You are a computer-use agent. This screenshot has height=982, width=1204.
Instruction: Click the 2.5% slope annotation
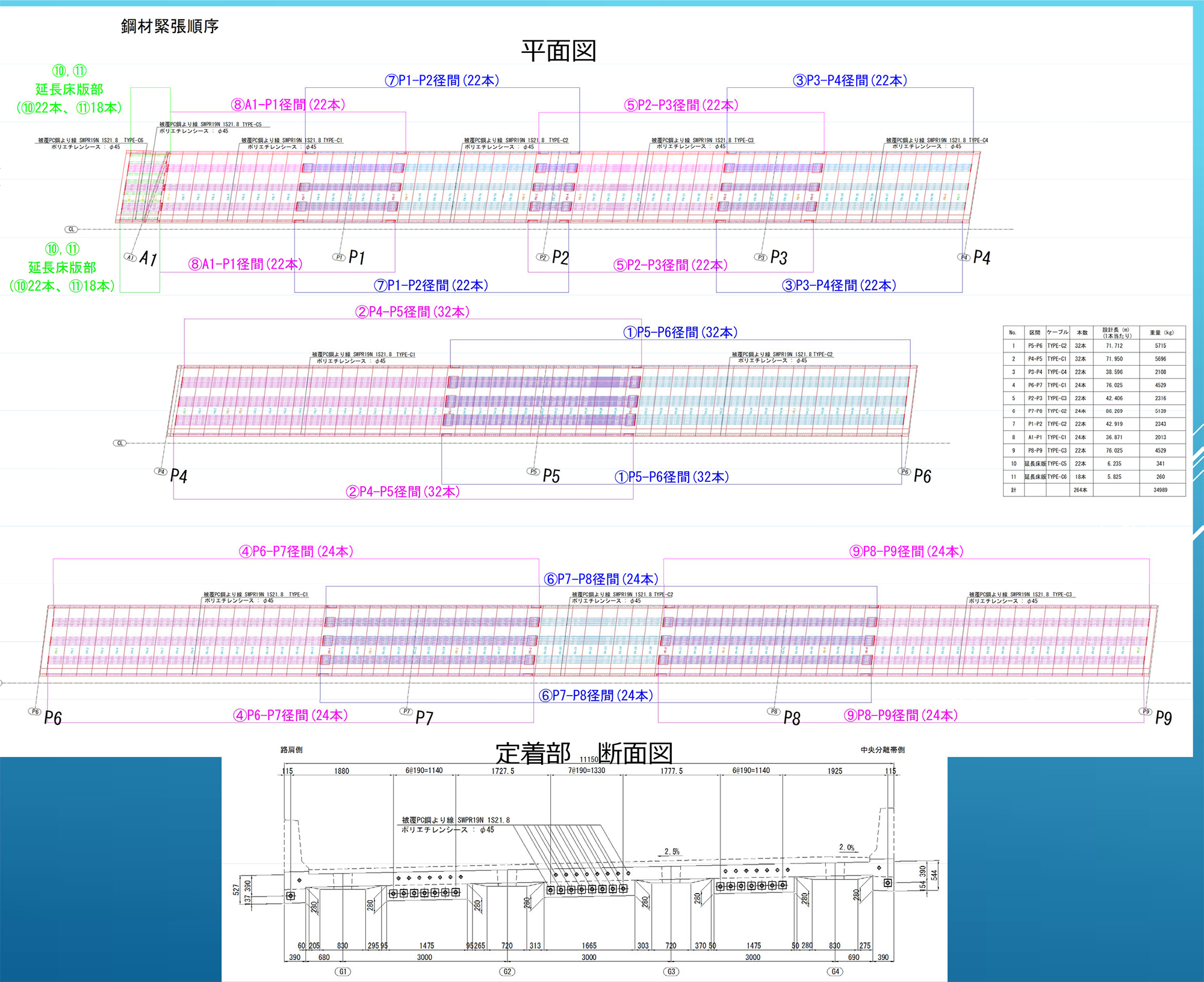coord(672,851)
